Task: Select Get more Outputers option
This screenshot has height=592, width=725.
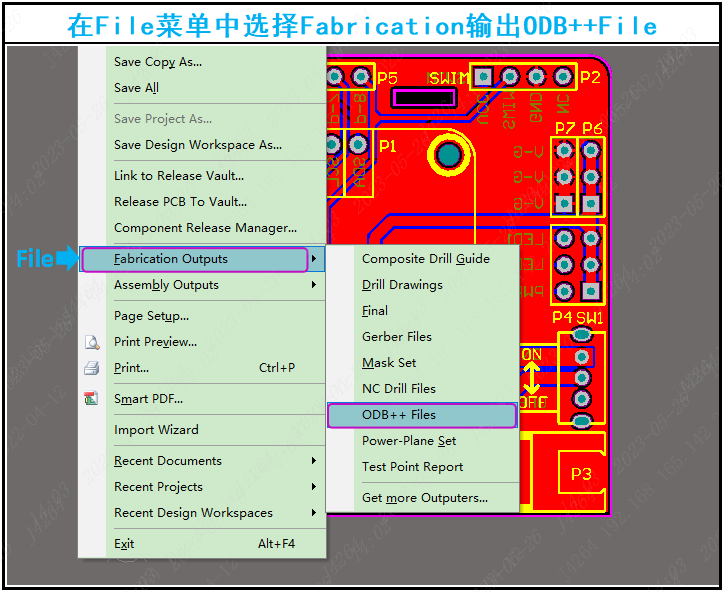Action: coord(424,498)
